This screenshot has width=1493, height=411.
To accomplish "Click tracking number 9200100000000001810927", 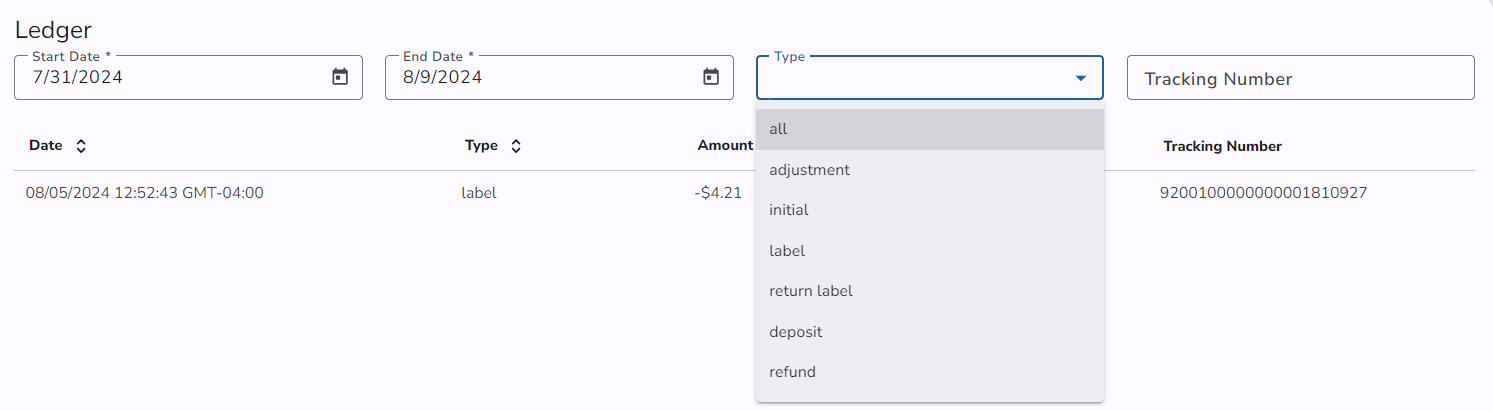I will (x=1262, y=193).
